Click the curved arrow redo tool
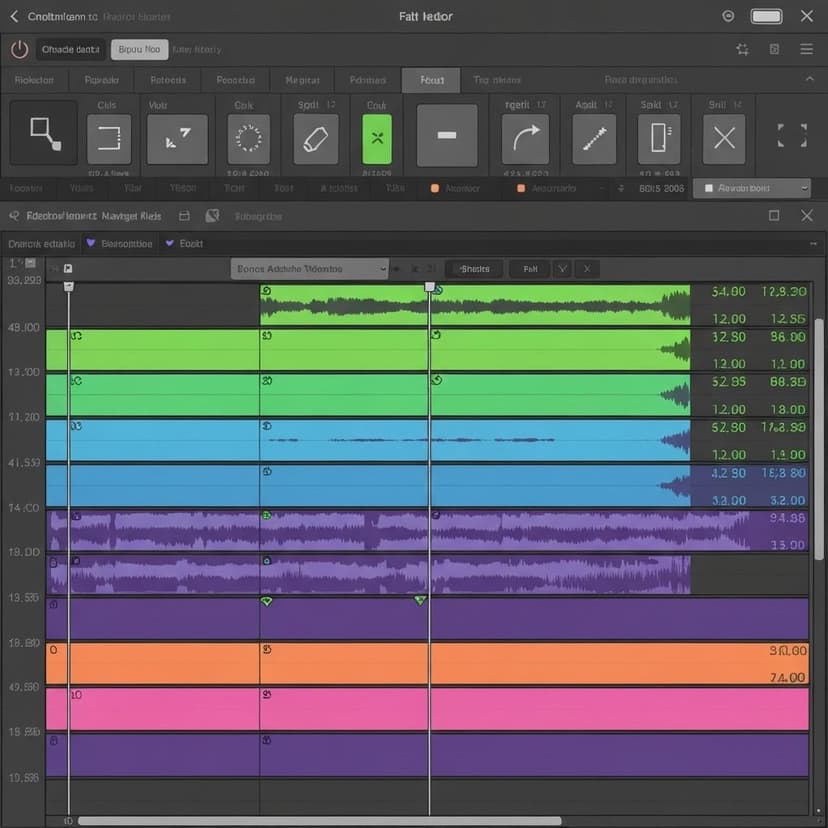828x828 pixels. click(526, 138)
